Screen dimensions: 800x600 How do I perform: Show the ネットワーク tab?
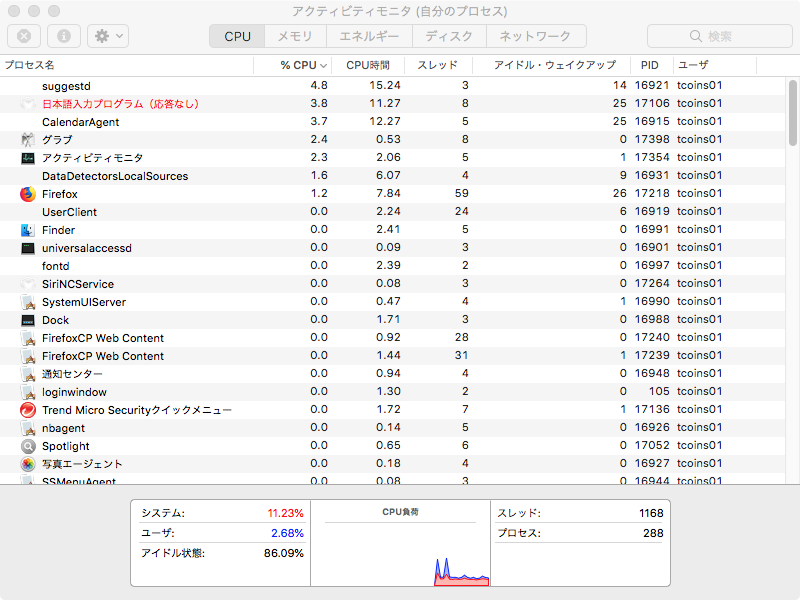pyautogui.click(x=535, y=36)
